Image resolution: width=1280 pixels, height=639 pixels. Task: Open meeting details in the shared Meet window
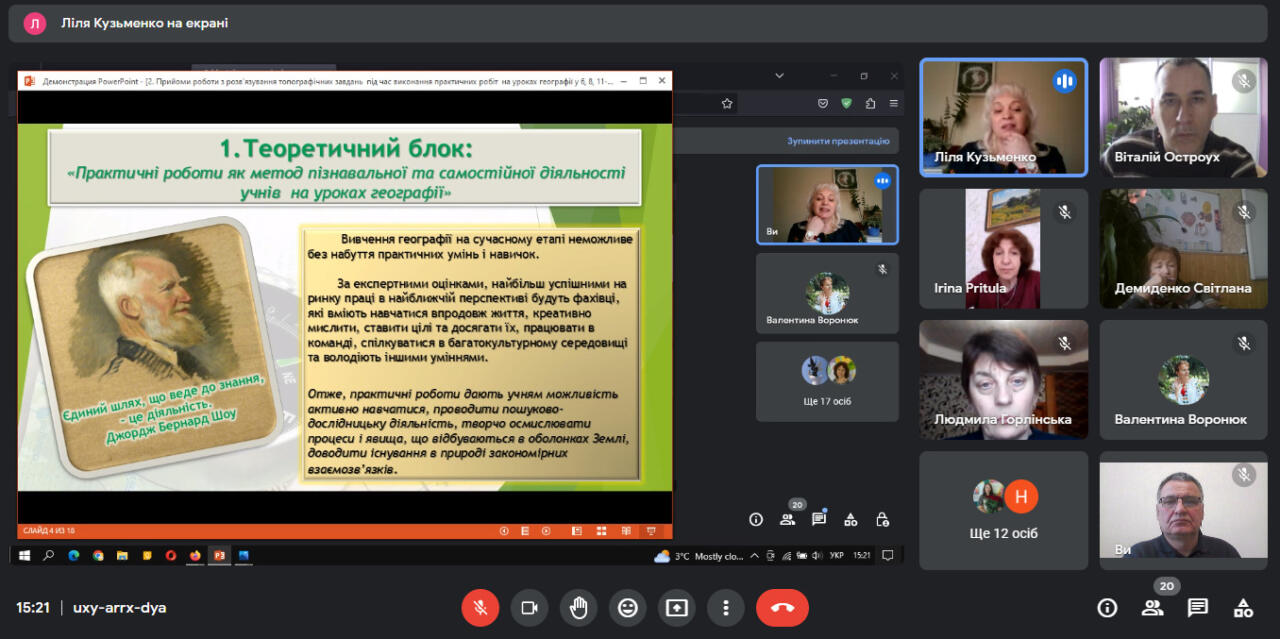click(x=756, y=519)
